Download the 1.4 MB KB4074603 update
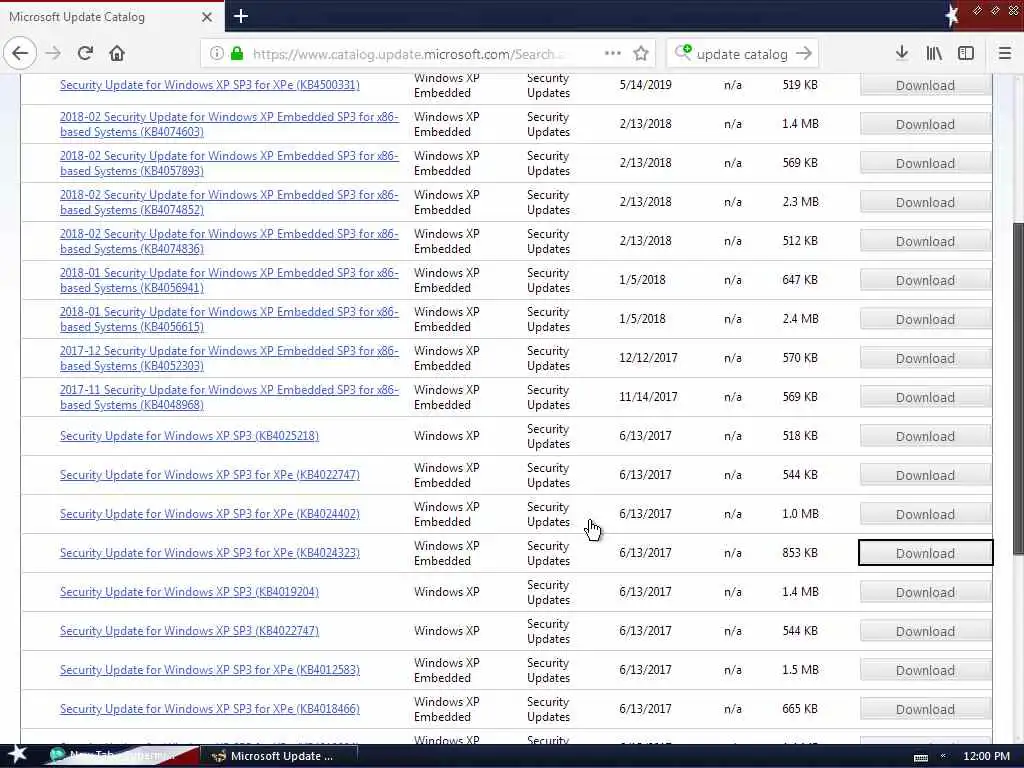This screenshot has width=1024, height=768. (925, 124)
